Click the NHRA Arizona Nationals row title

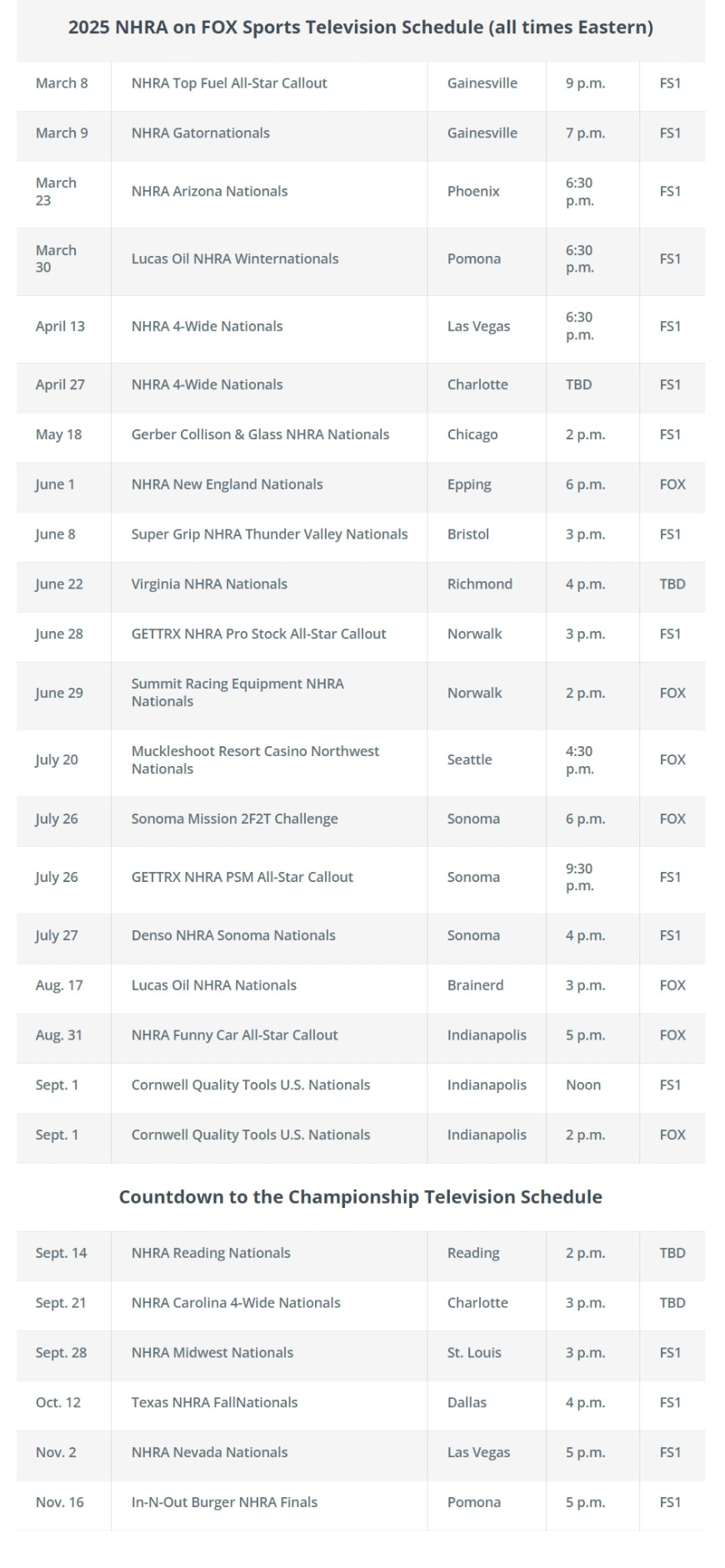(209, 192)
